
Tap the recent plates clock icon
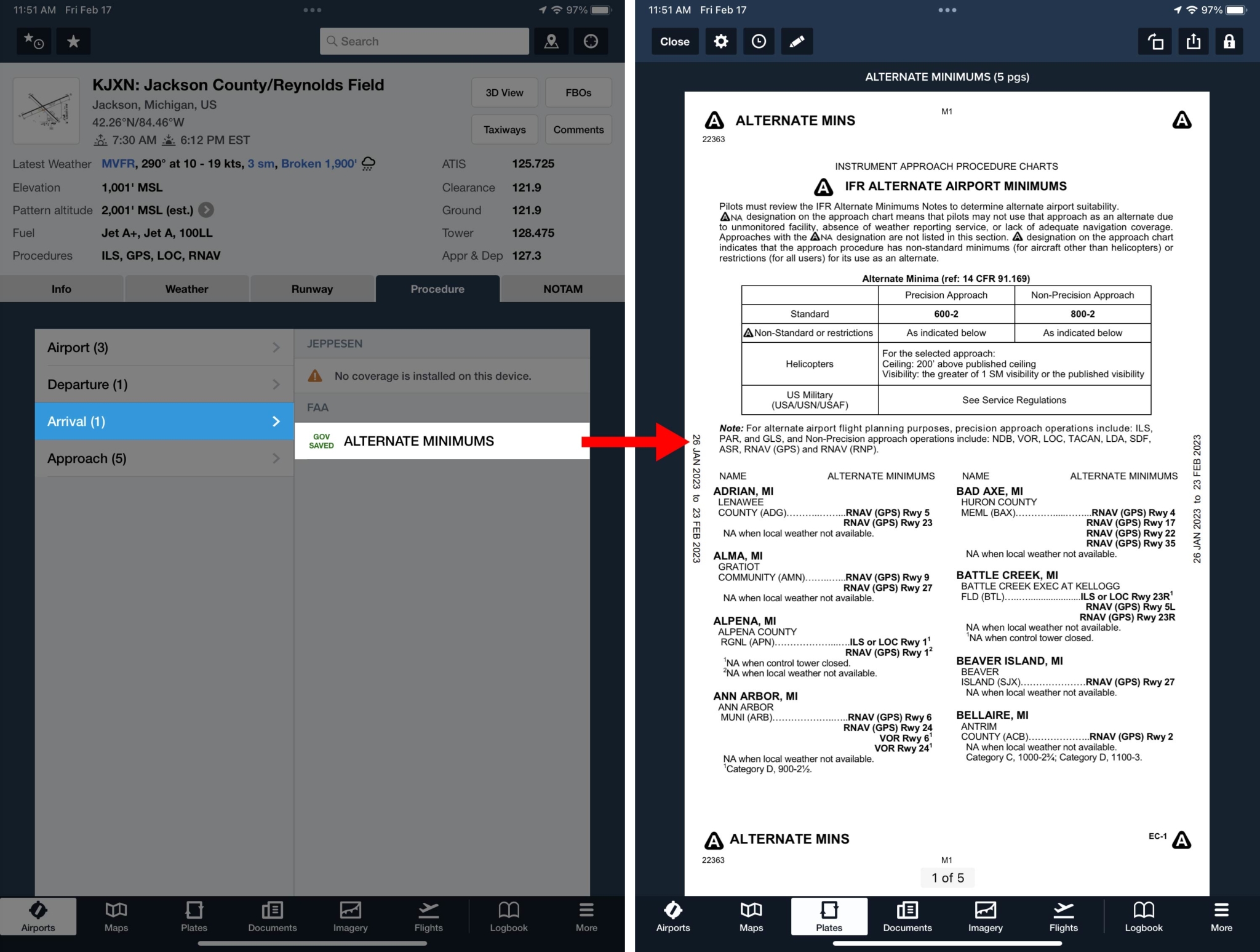pyautogui.click(x=759, y=41)
